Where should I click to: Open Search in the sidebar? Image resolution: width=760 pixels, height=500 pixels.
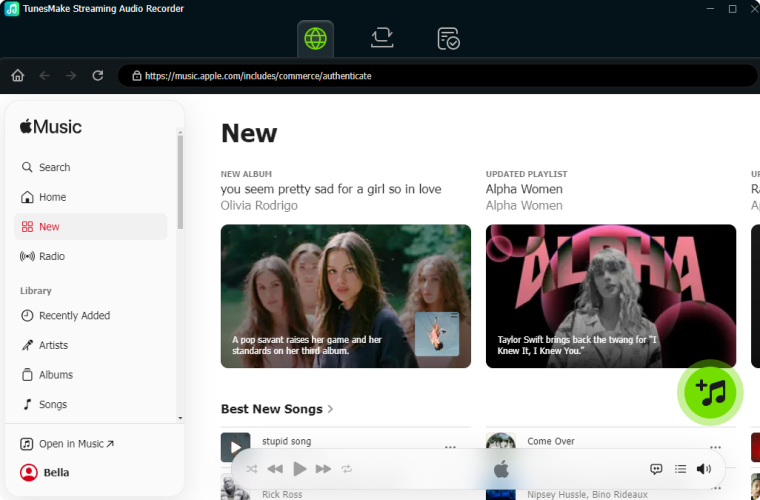point(91,167)
